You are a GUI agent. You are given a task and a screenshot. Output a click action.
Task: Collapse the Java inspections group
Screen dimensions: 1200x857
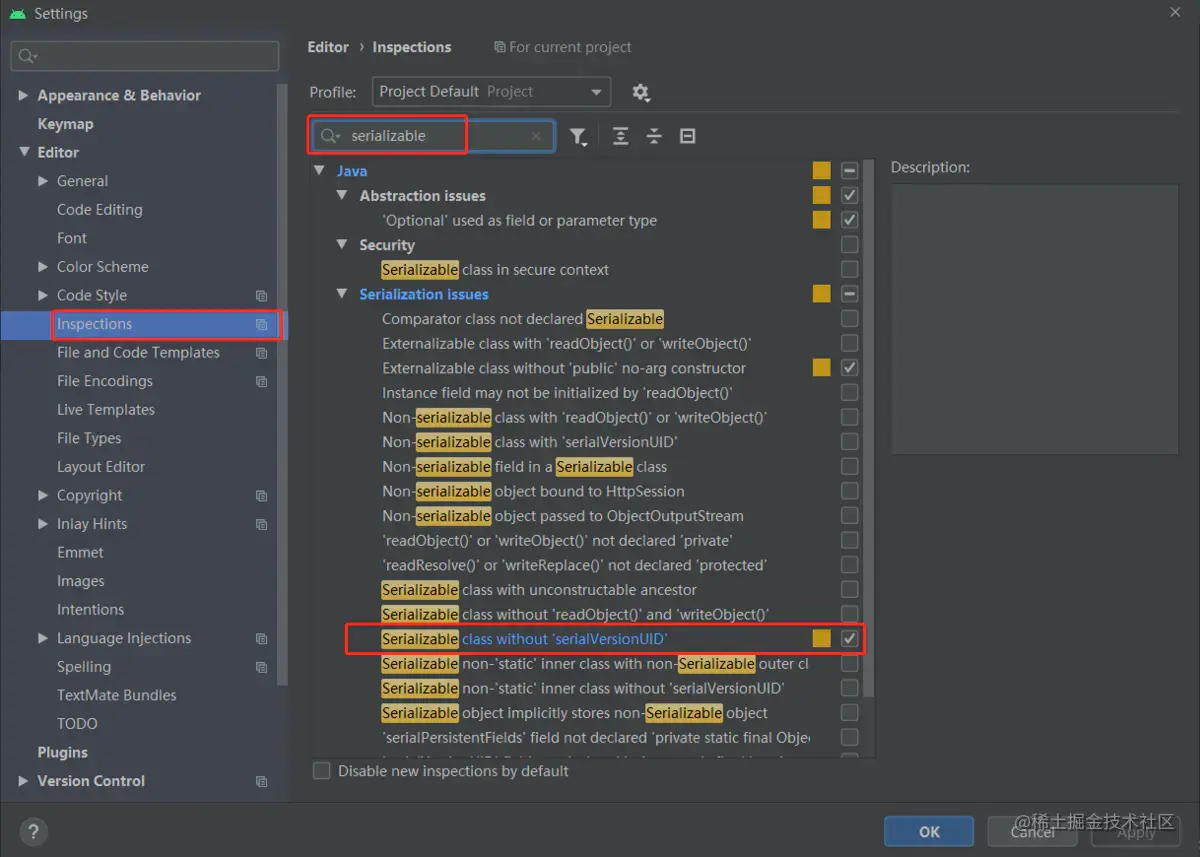[x=320, y=171]
